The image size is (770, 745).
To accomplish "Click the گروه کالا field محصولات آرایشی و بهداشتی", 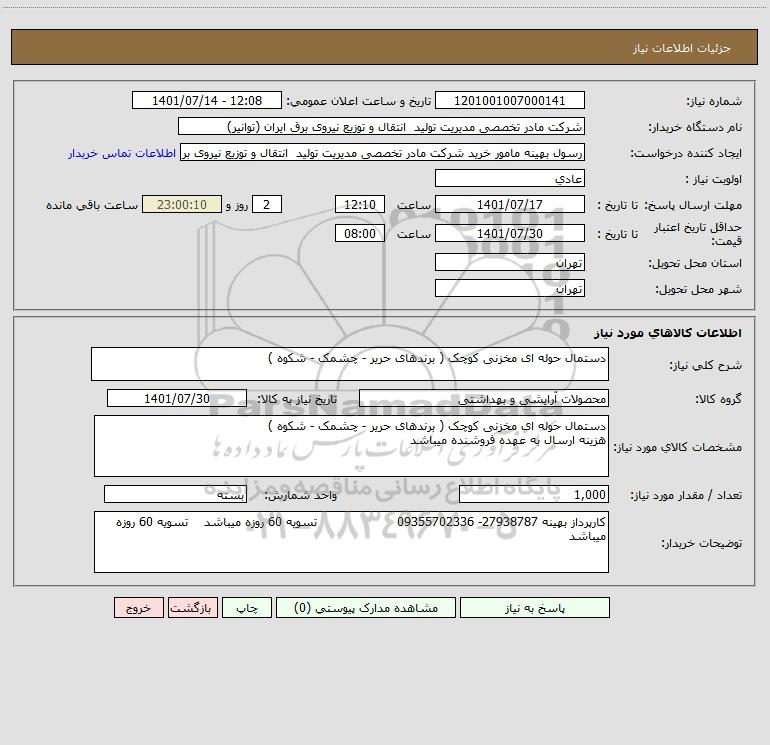I will click(484, 398).
